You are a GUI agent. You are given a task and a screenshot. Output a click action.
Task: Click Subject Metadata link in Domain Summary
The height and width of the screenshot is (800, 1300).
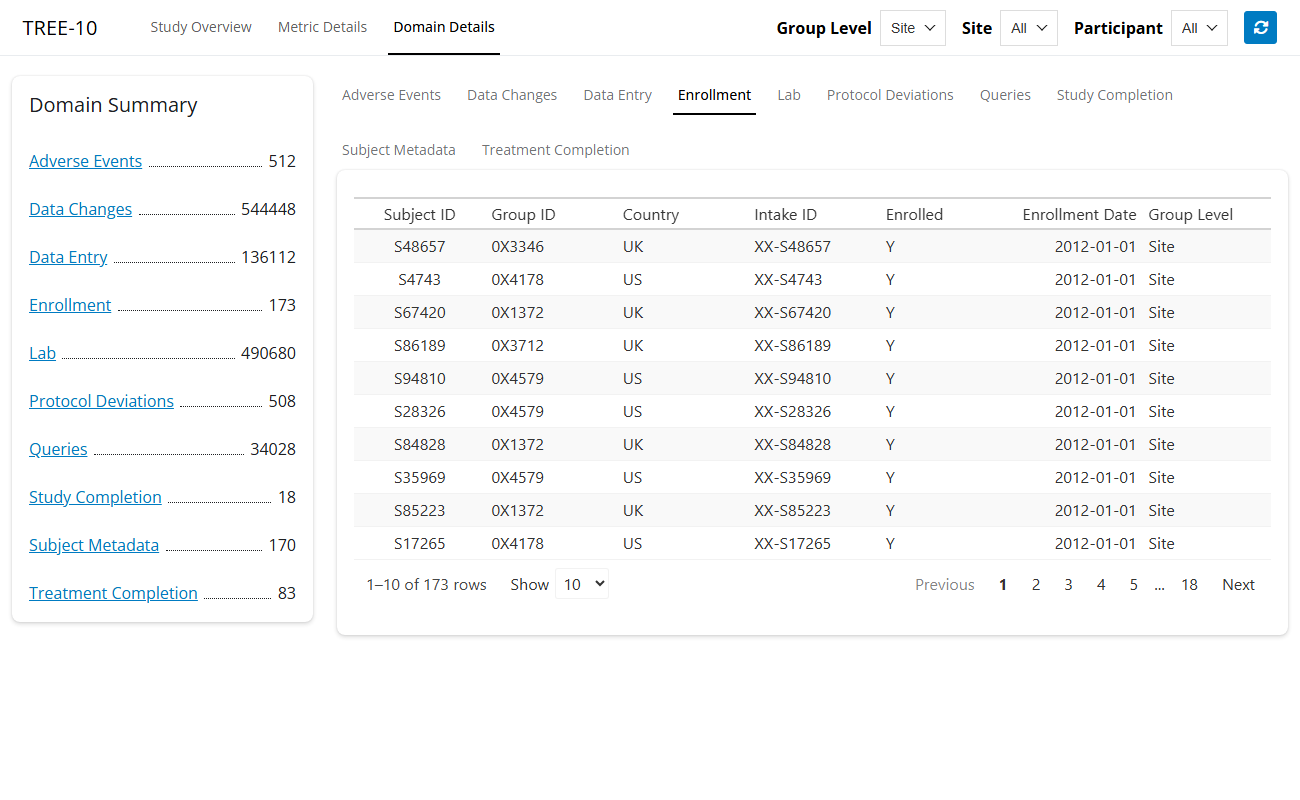[x=94, y=545]
